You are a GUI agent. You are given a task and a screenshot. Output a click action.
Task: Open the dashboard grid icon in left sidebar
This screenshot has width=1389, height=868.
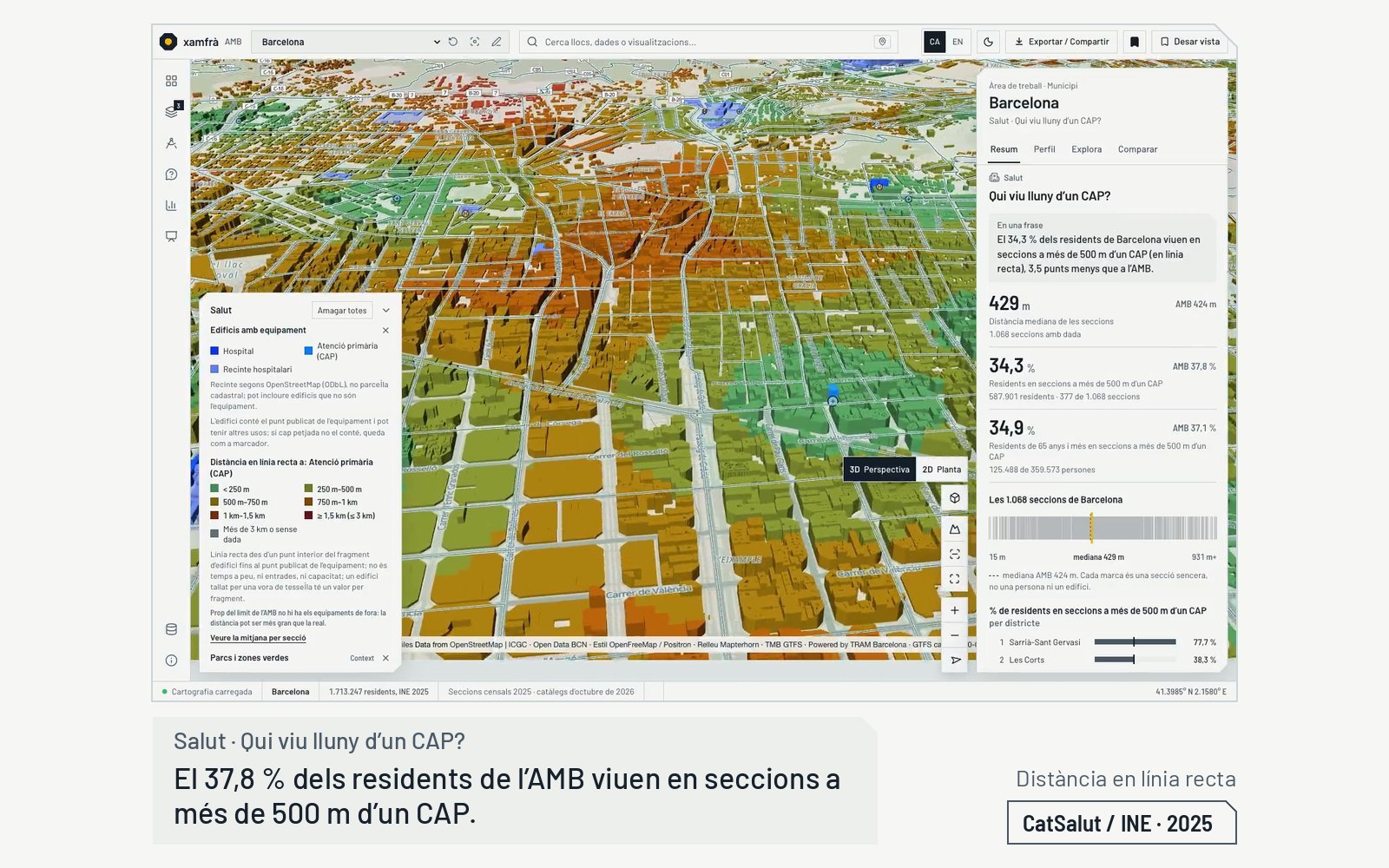171,81
